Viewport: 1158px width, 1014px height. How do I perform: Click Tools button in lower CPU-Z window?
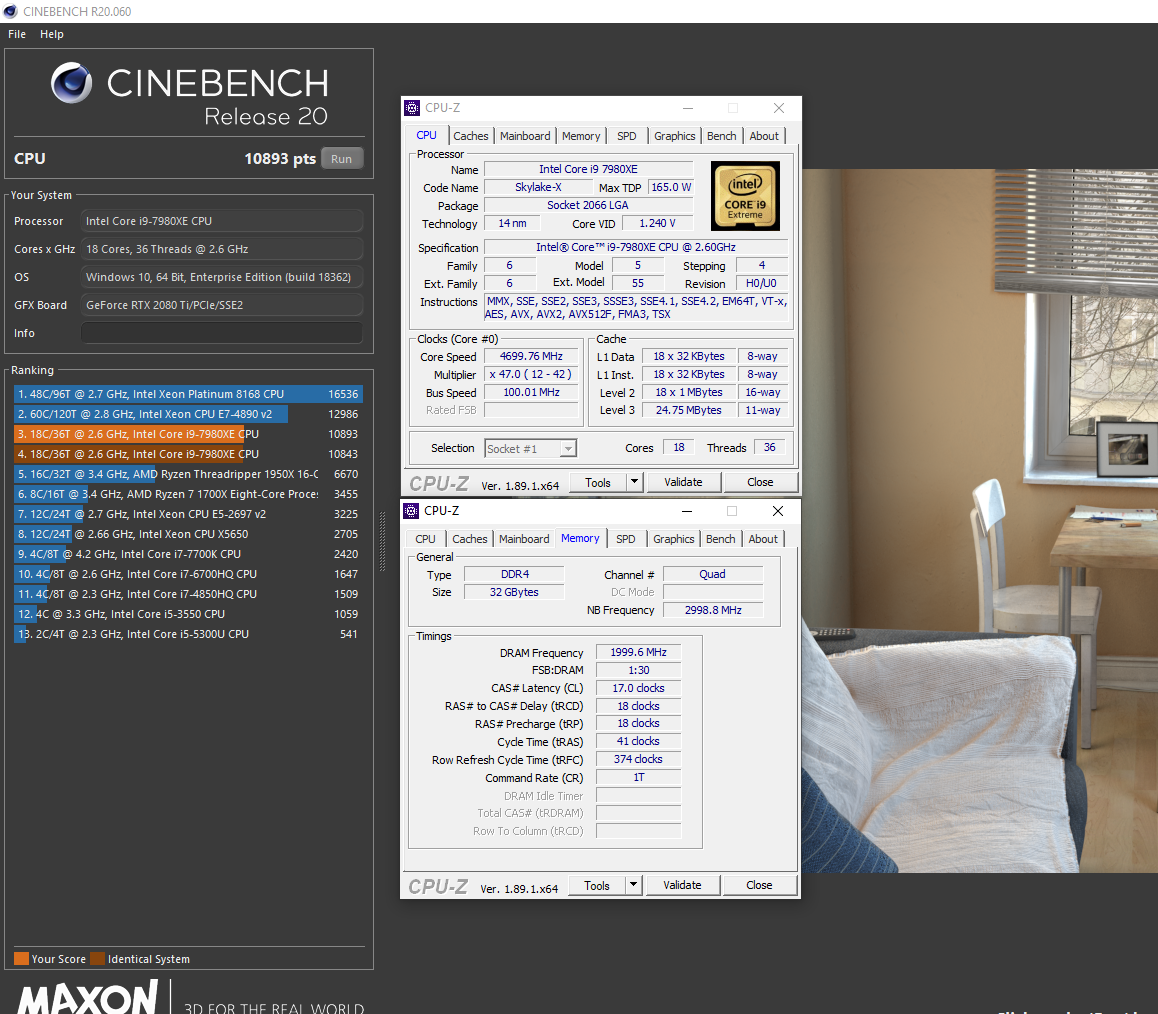(597, 885)
